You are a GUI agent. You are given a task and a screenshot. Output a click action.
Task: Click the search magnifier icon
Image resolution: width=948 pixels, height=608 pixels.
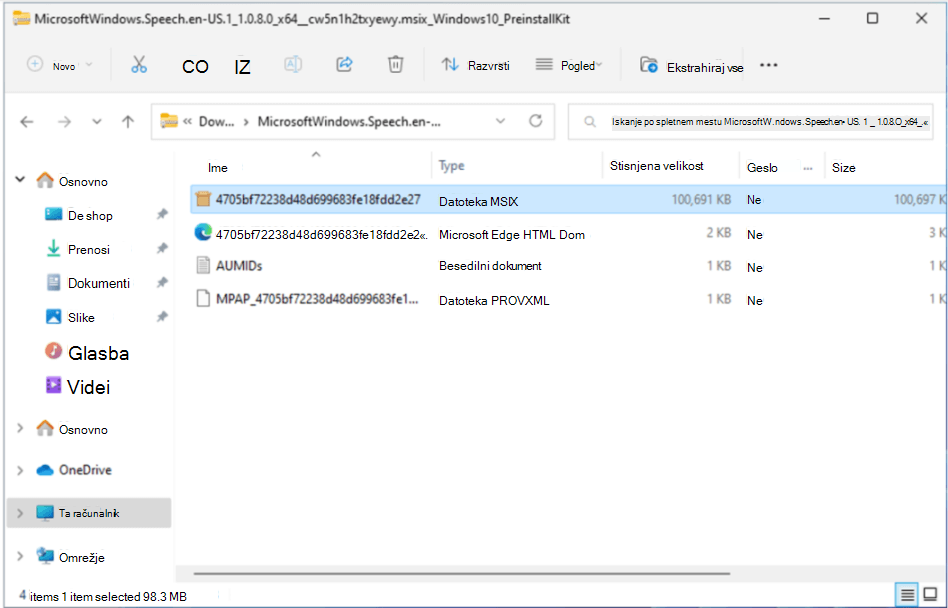click(590, 122)
